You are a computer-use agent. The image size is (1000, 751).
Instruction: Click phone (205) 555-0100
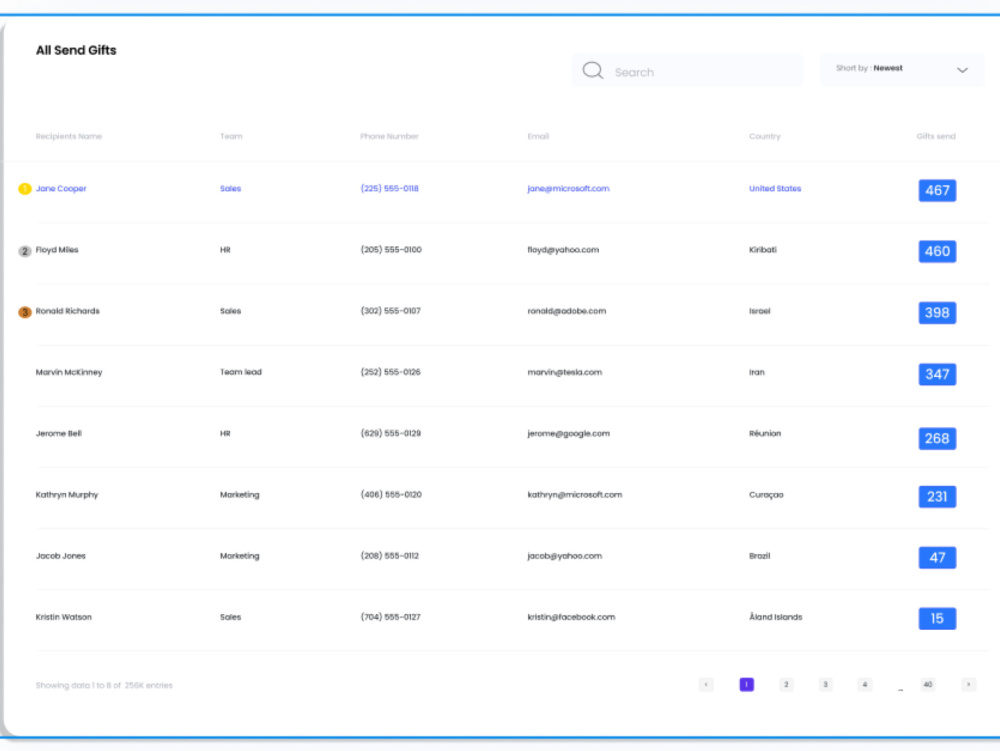click(x=391, y=250)
